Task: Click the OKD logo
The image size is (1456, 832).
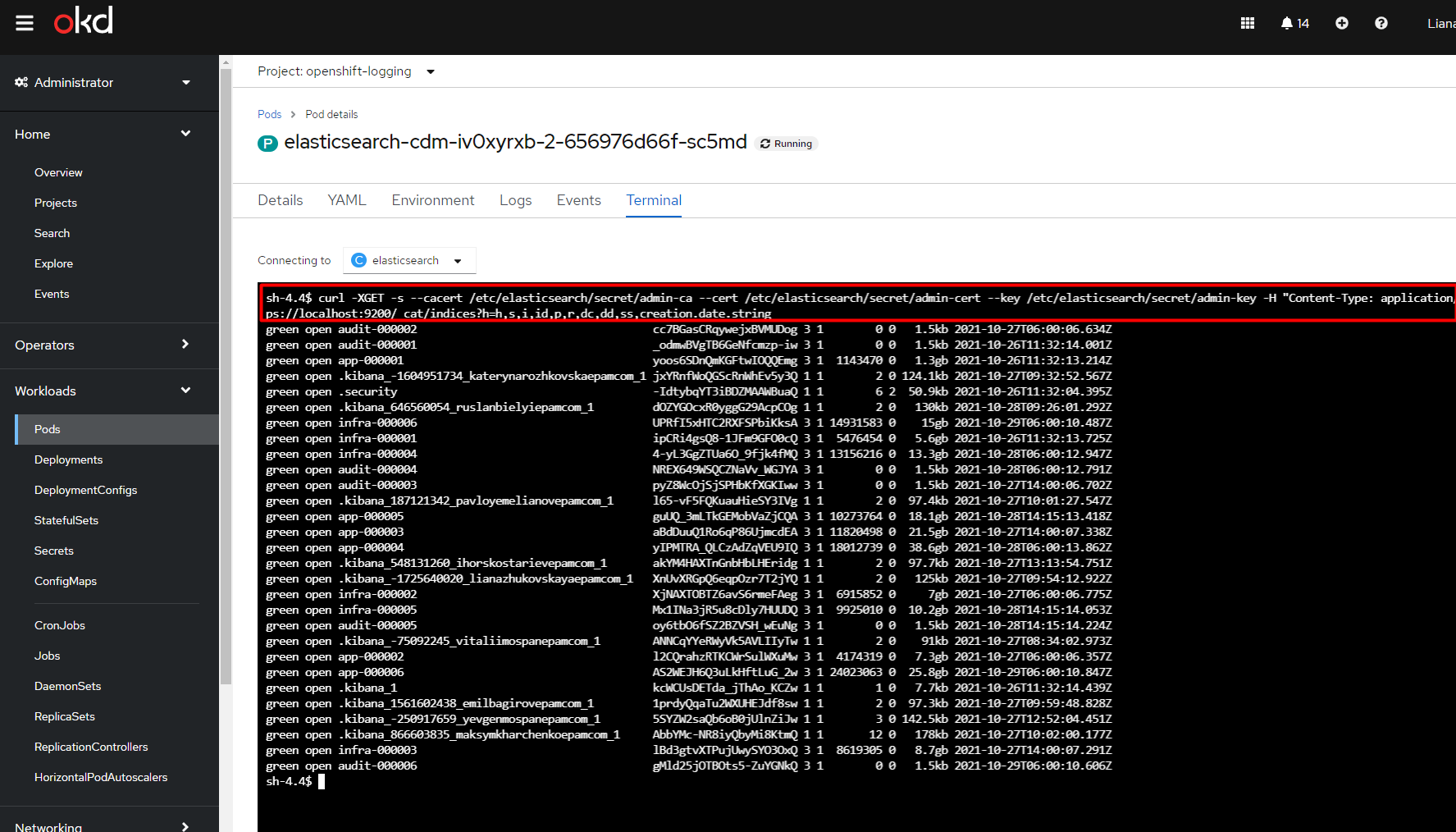Action: point(84,21)
